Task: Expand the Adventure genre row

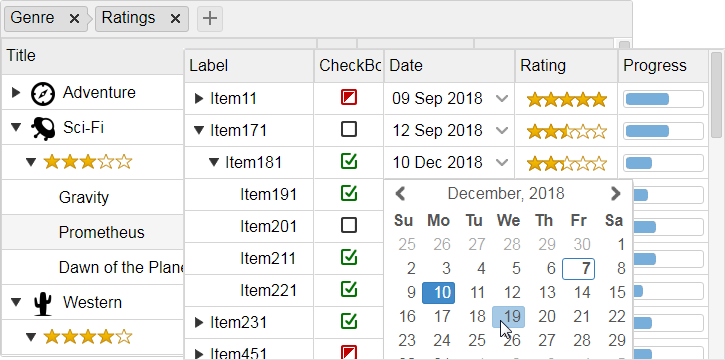Action: pos(16,92)
